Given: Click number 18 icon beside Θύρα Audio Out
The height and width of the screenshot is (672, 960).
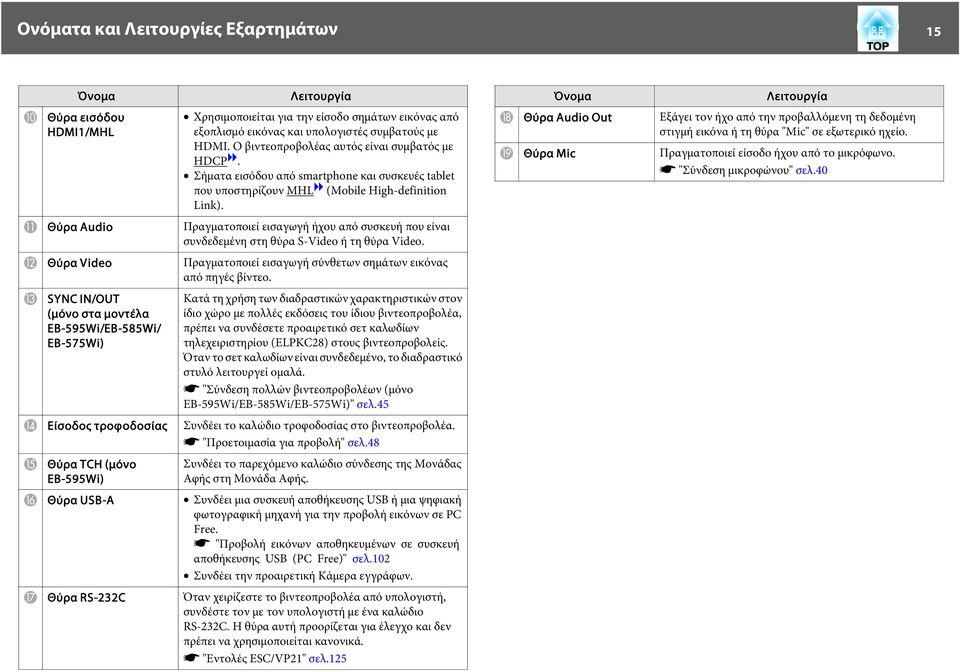Looking at the screenshot, I should 506,117.
